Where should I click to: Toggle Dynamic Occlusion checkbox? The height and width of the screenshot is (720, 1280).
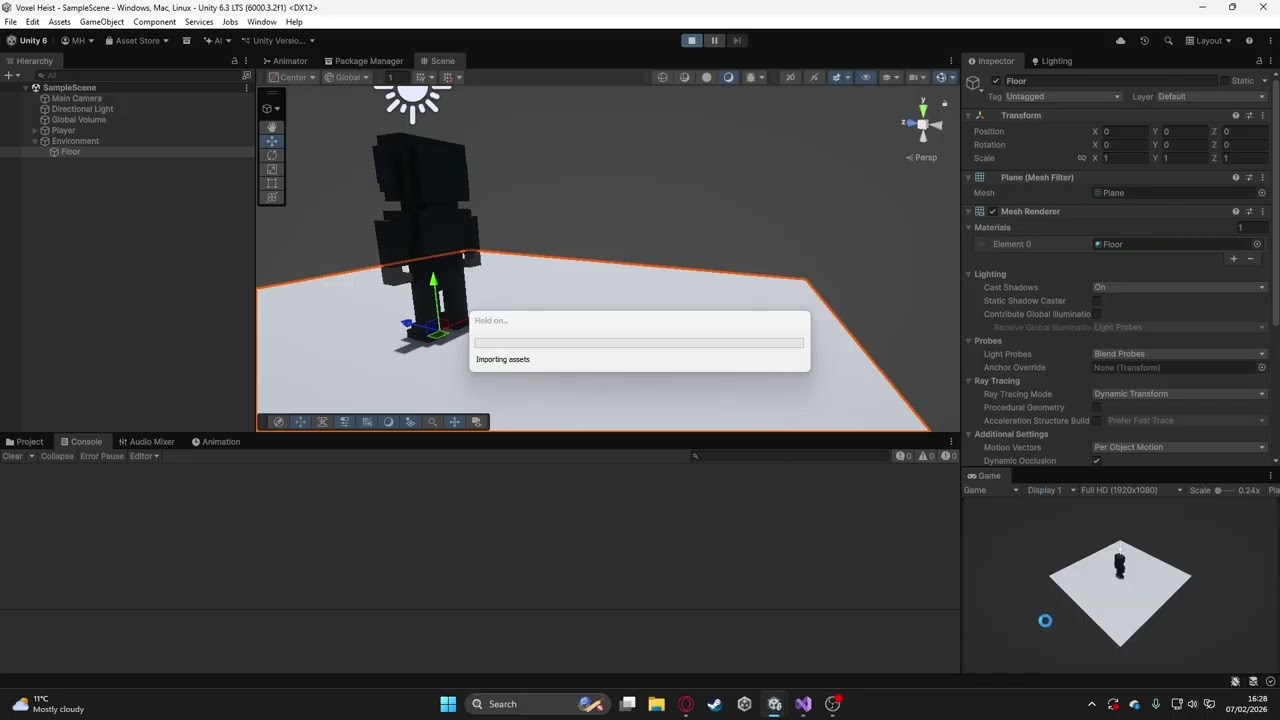(1098, 461)
